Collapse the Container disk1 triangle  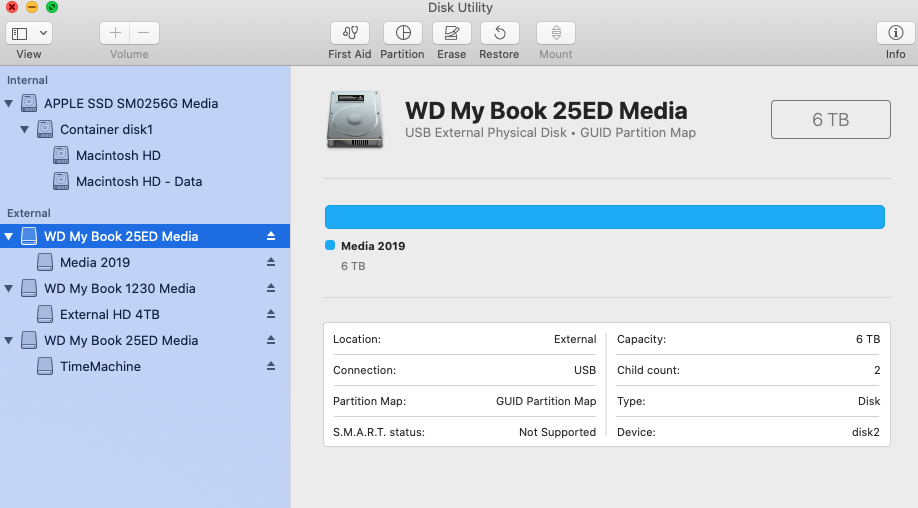coord(25,129)
